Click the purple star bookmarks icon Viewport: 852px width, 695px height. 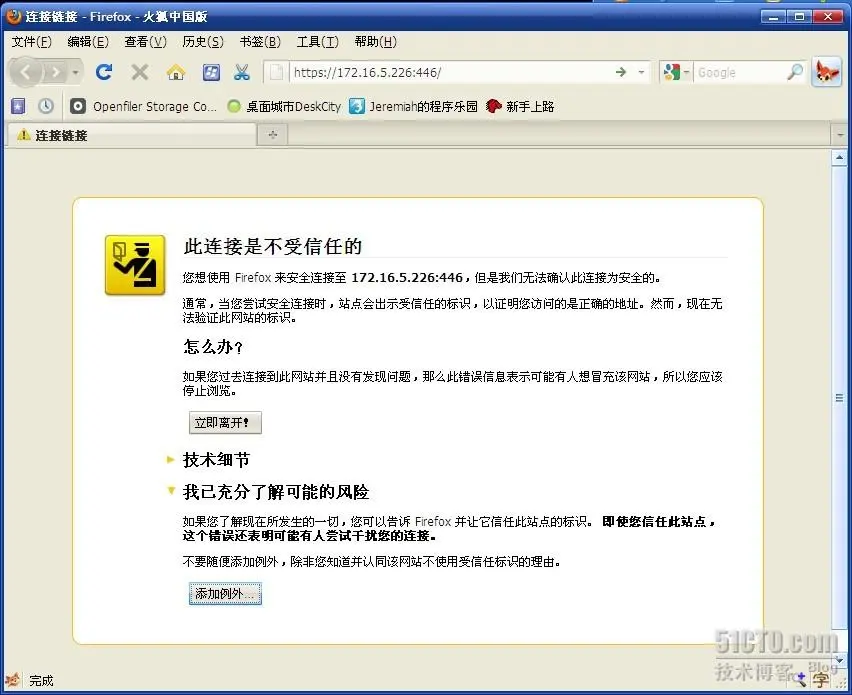coord(18,106)
